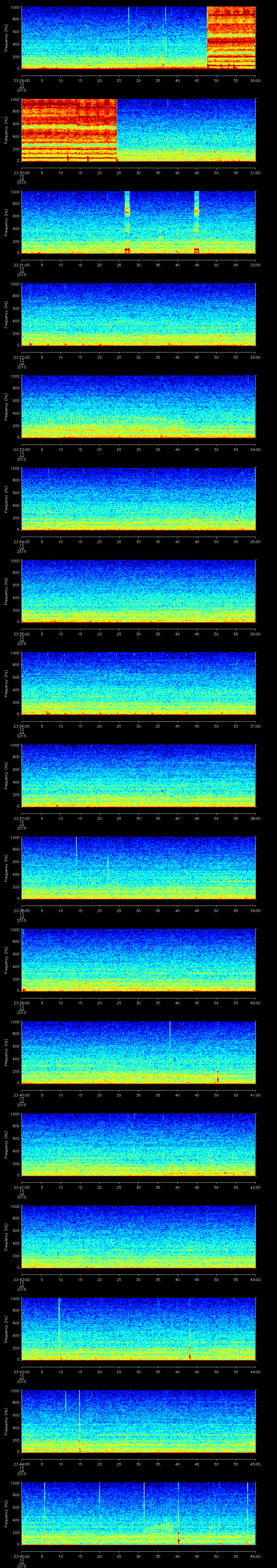Image resolution: width=277 pixels, height=1568 pixels.
Task: Select the spectrogram panel starting at 23:30:00
Action: 139,130
